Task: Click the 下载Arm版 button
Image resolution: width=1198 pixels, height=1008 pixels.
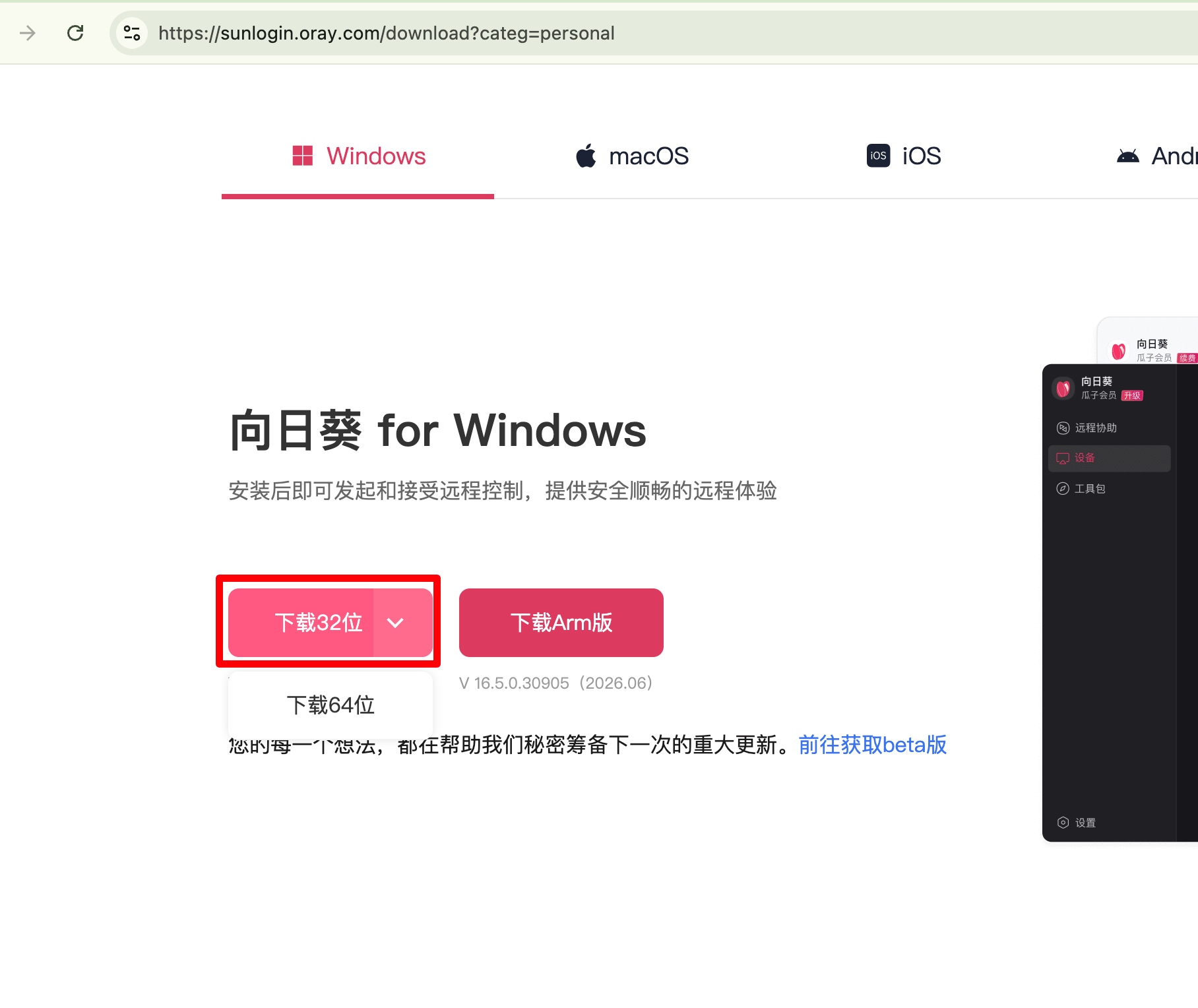Action: [561, 623]
